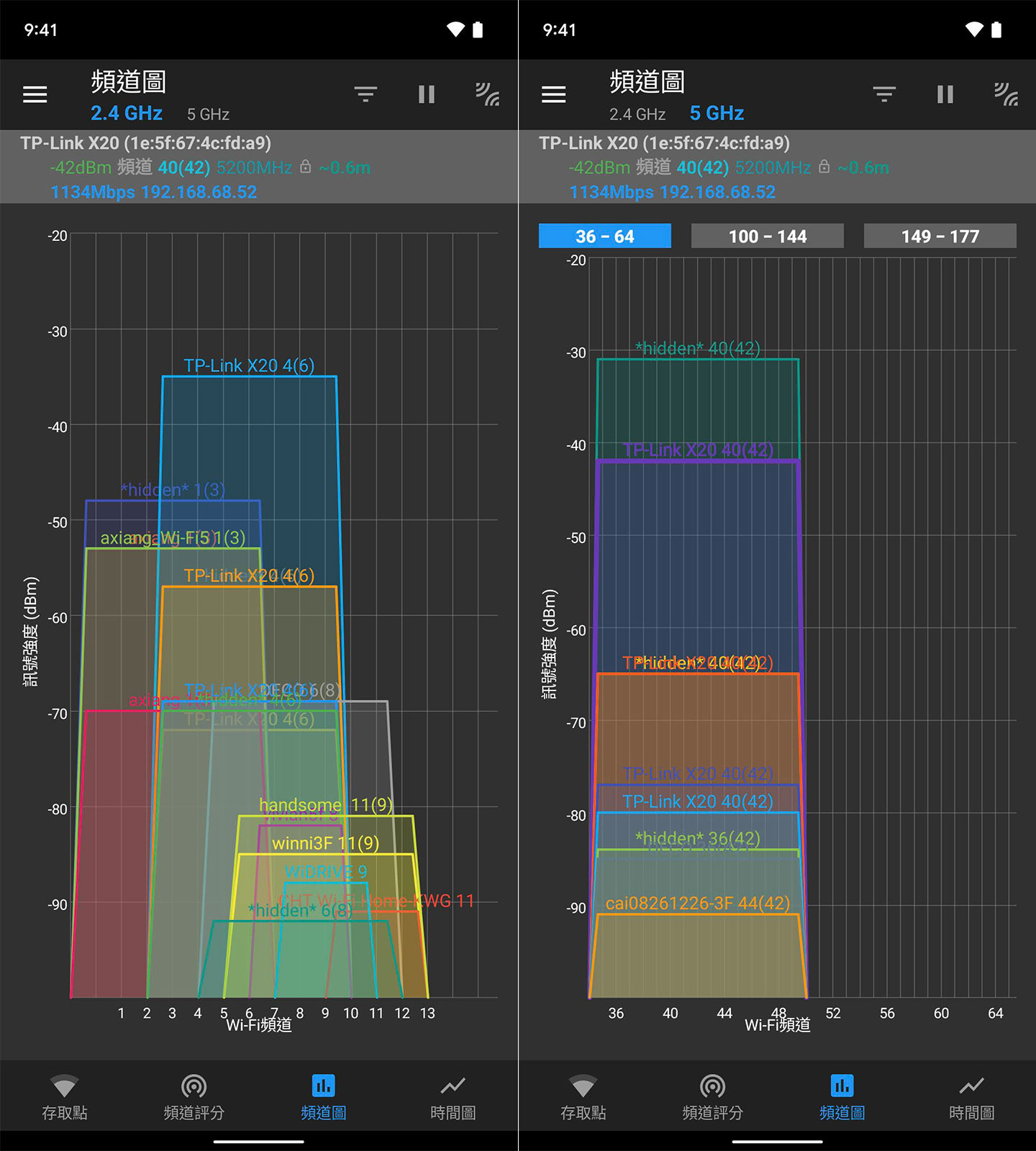The height and width of the screenshot is (1151, 1036).
Task: Select light blue TP-Link X20 40(42) label
Action: (698, 801)
